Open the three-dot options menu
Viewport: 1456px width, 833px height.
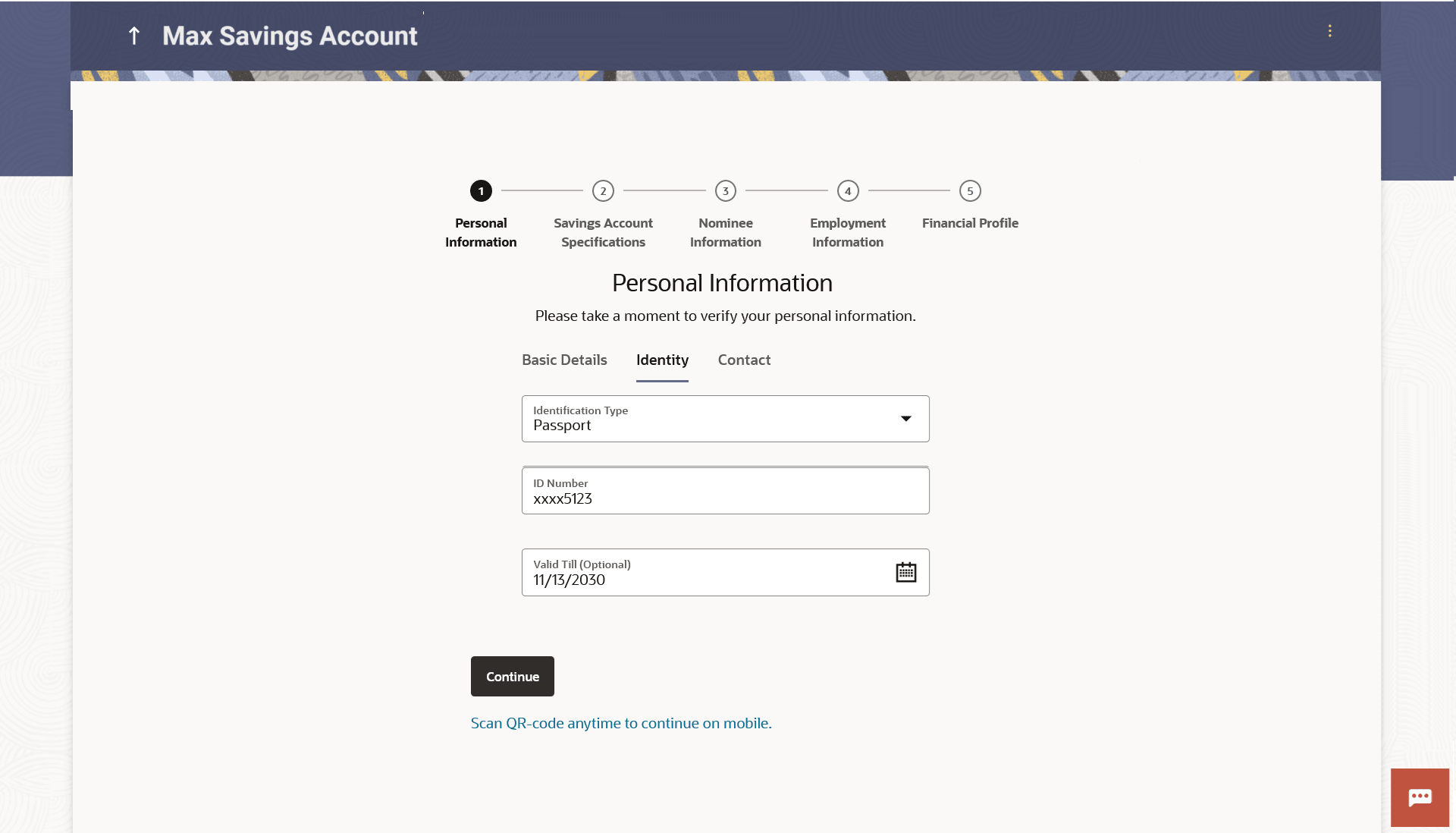1329,31
